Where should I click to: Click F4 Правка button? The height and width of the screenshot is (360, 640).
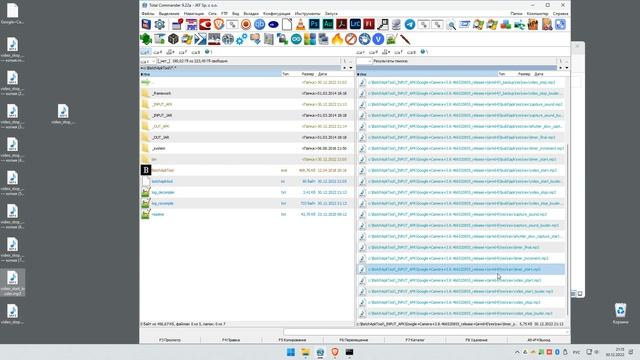click(x=231, y=340)
